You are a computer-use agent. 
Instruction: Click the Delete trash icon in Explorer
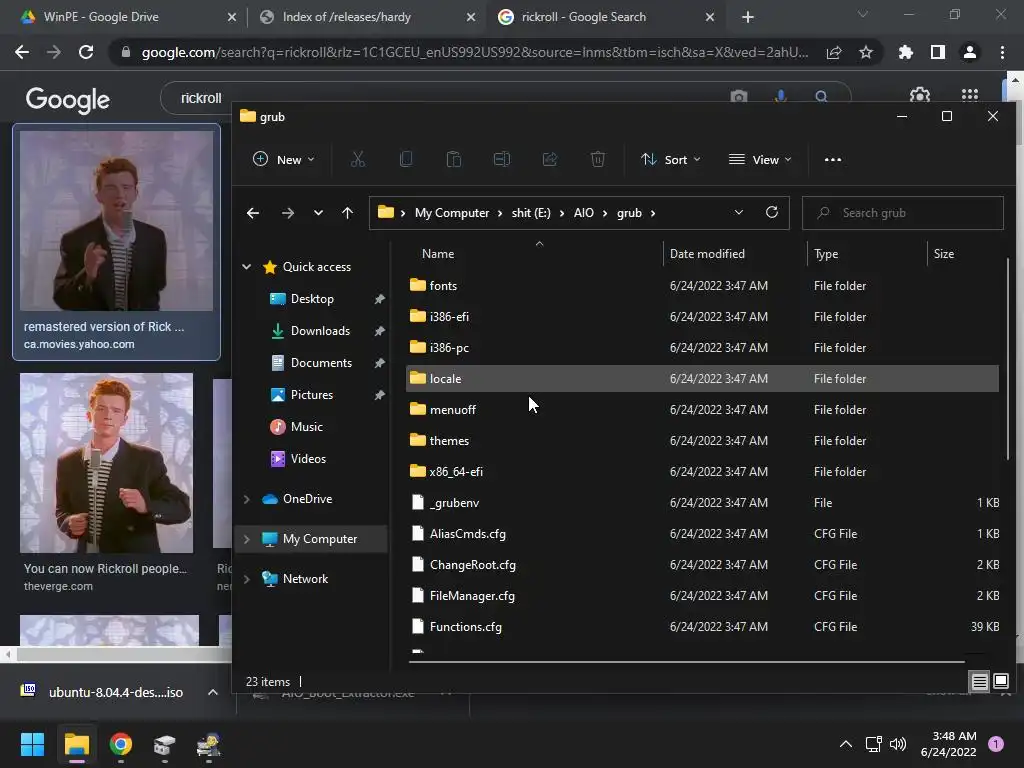(x=598, y=159)
